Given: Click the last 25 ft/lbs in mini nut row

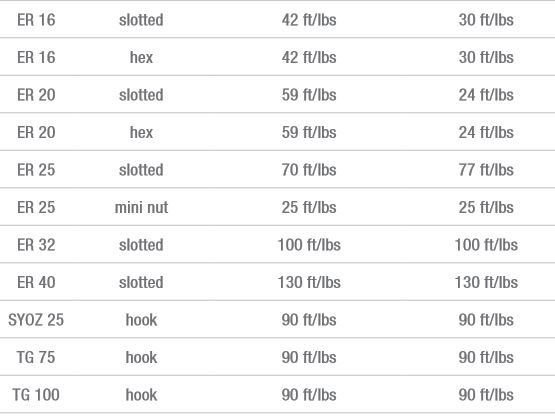Looking at the screenshot, I should point(486,207).
